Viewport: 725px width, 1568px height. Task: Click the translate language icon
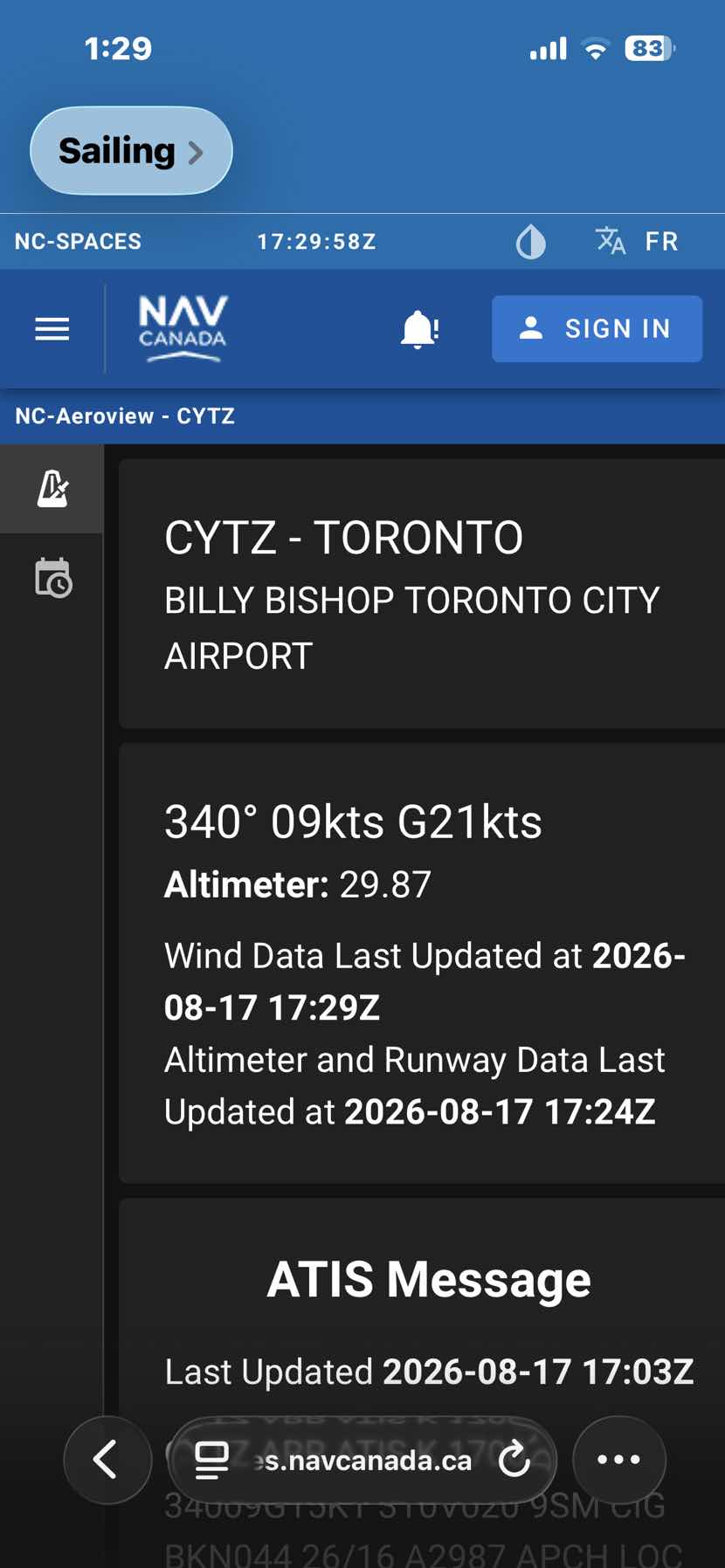[610, 241]
